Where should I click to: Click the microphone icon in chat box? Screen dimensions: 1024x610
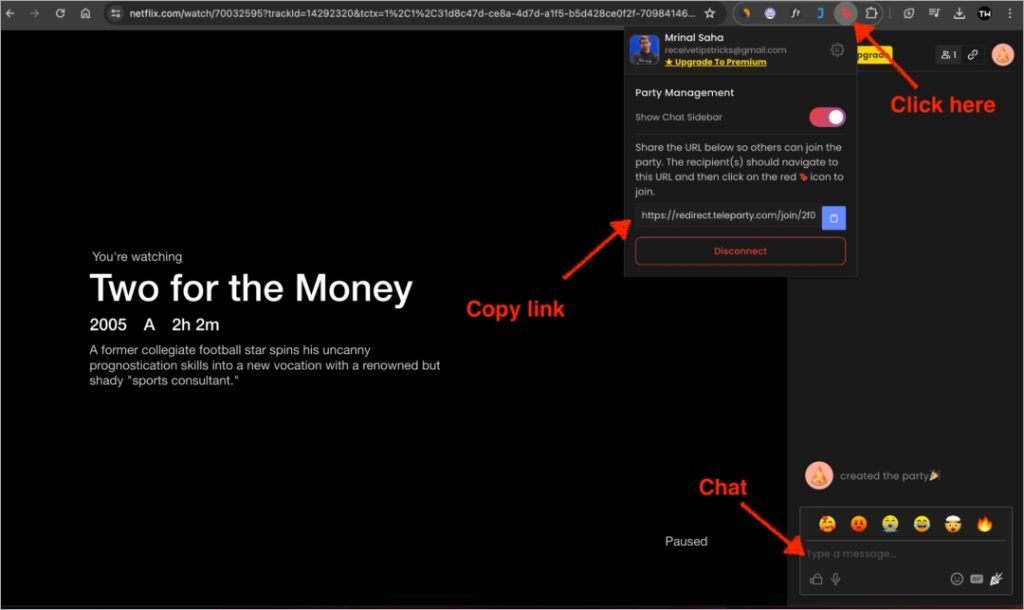point(836,579)
